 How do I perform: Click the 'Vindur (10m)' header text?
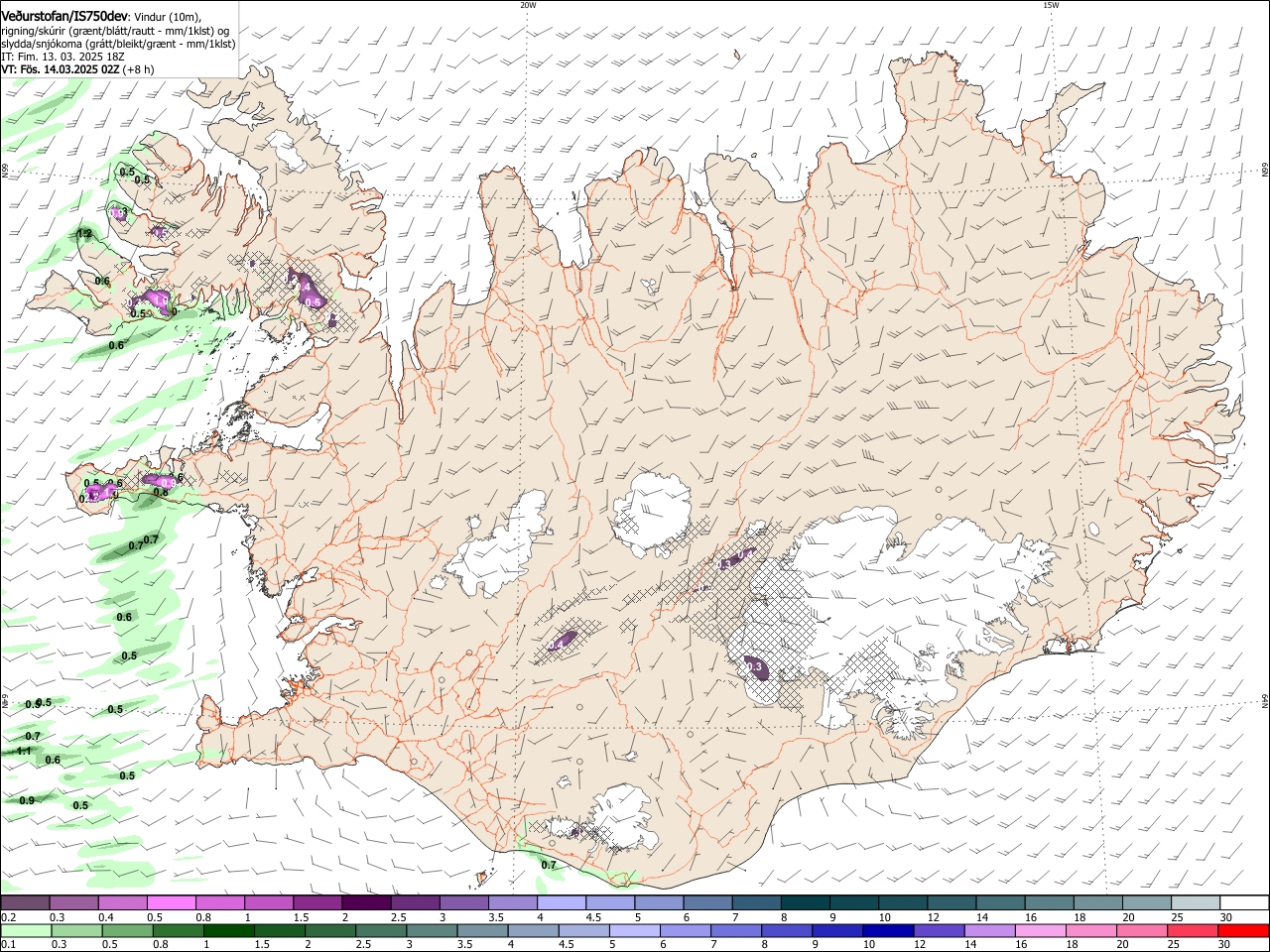coord(167,16)
